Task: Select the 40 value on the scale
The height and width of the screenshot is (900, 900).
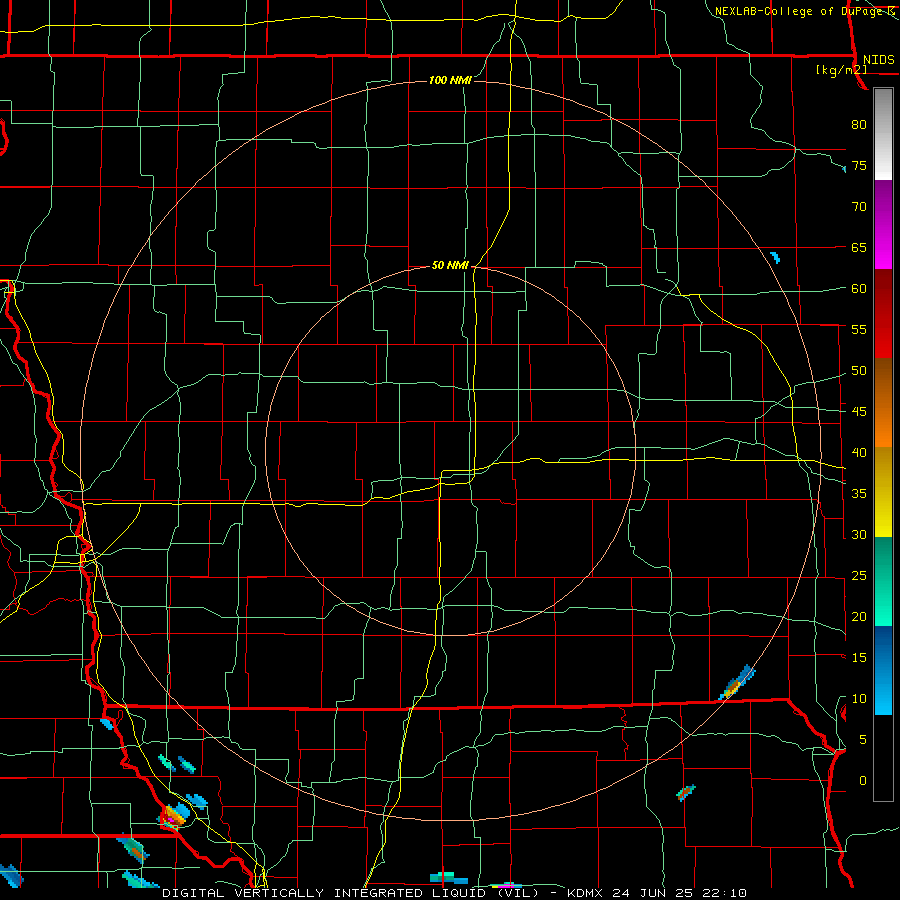Action: pyautogui.click(x=859, y=453)
